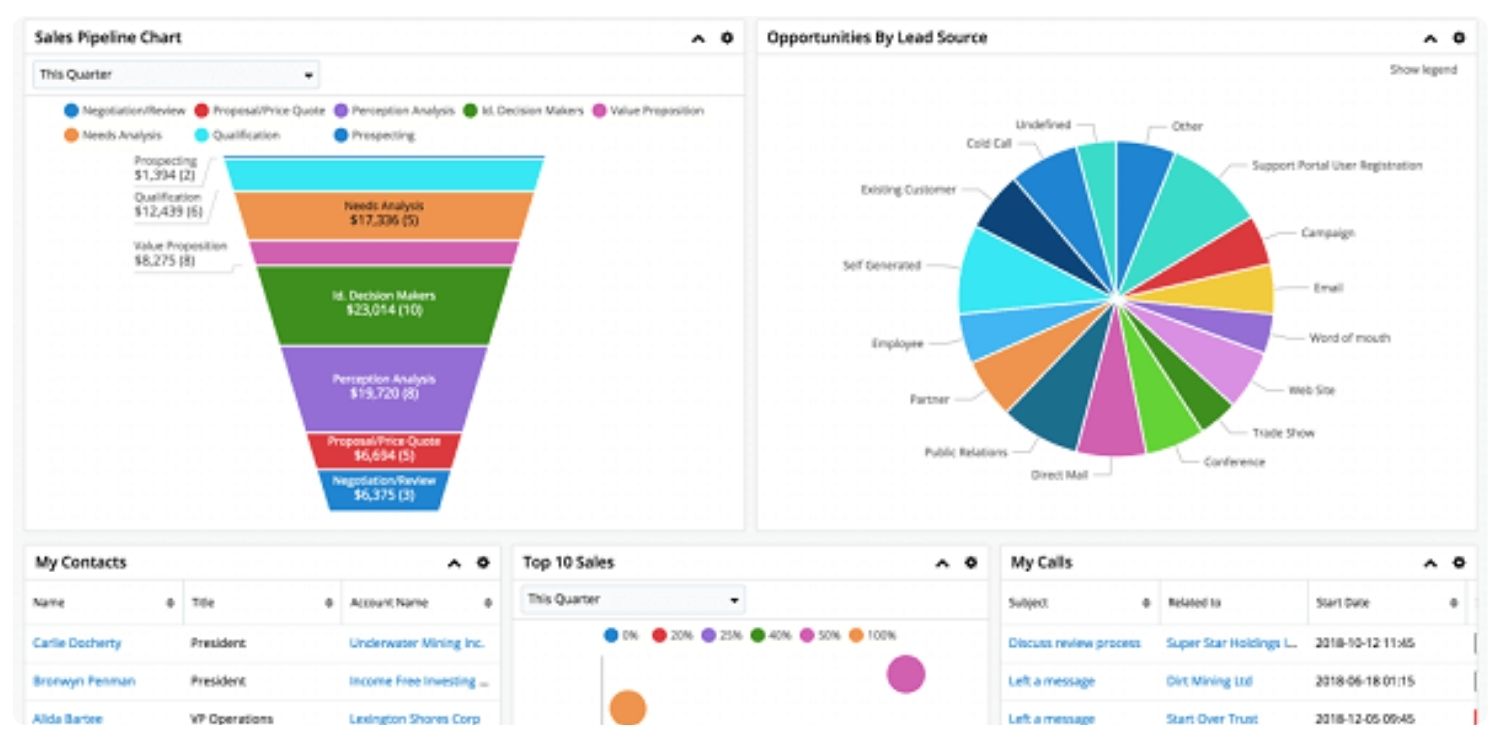Open Top 10 Sales This Quarter dropdown
The height and width of the screenshot is (741, 1500).
coord(633,599)
